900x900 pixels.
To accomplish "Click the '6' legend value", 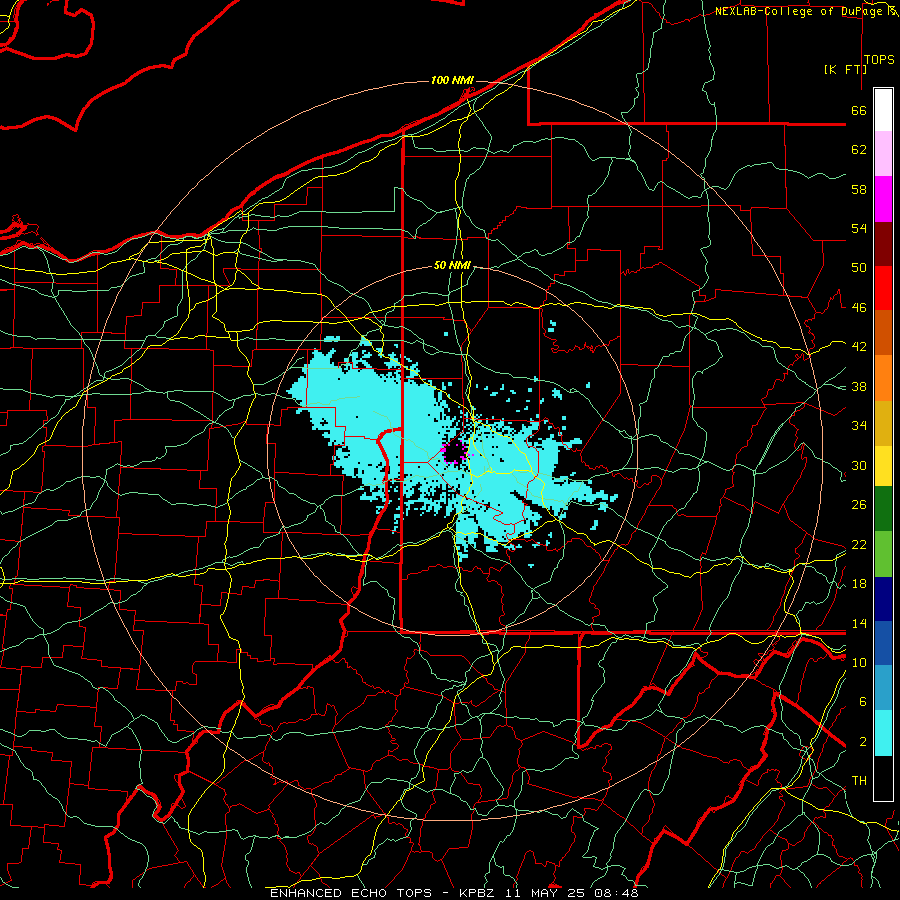I will 862,701.
